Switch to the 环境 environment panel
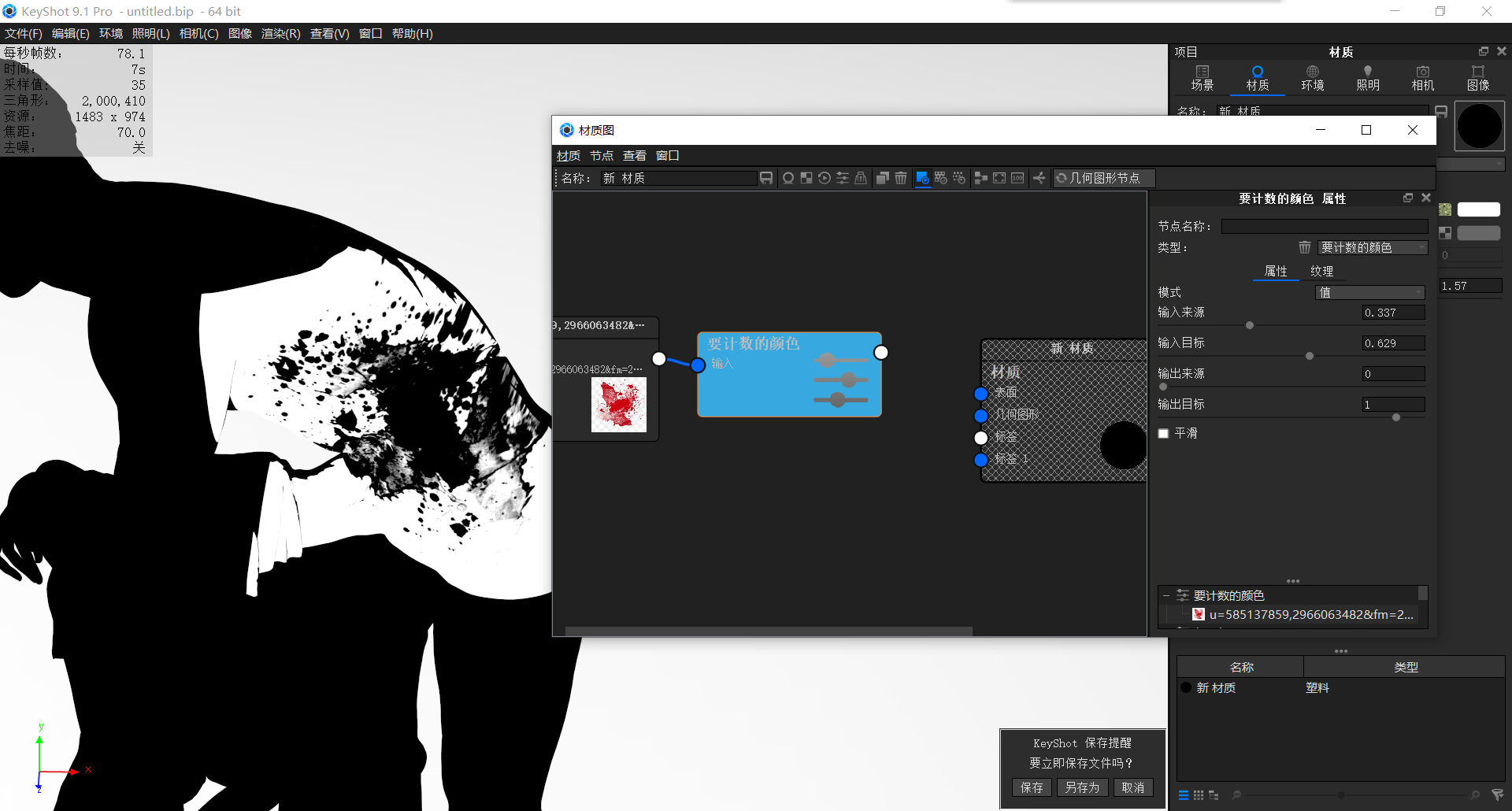This screenshot has width=1512, height=811. pyautogui.click(x=1312, y=78)
